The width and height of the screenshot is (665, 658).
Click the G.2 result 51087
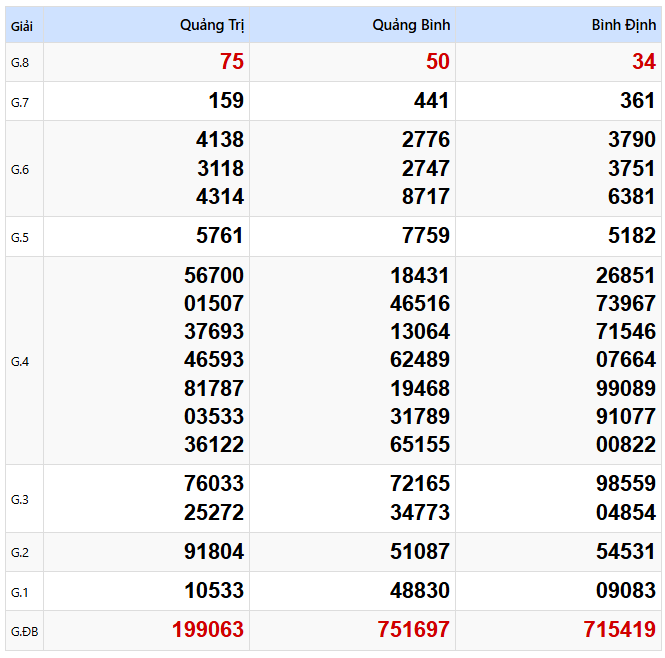tap(420, 552)
